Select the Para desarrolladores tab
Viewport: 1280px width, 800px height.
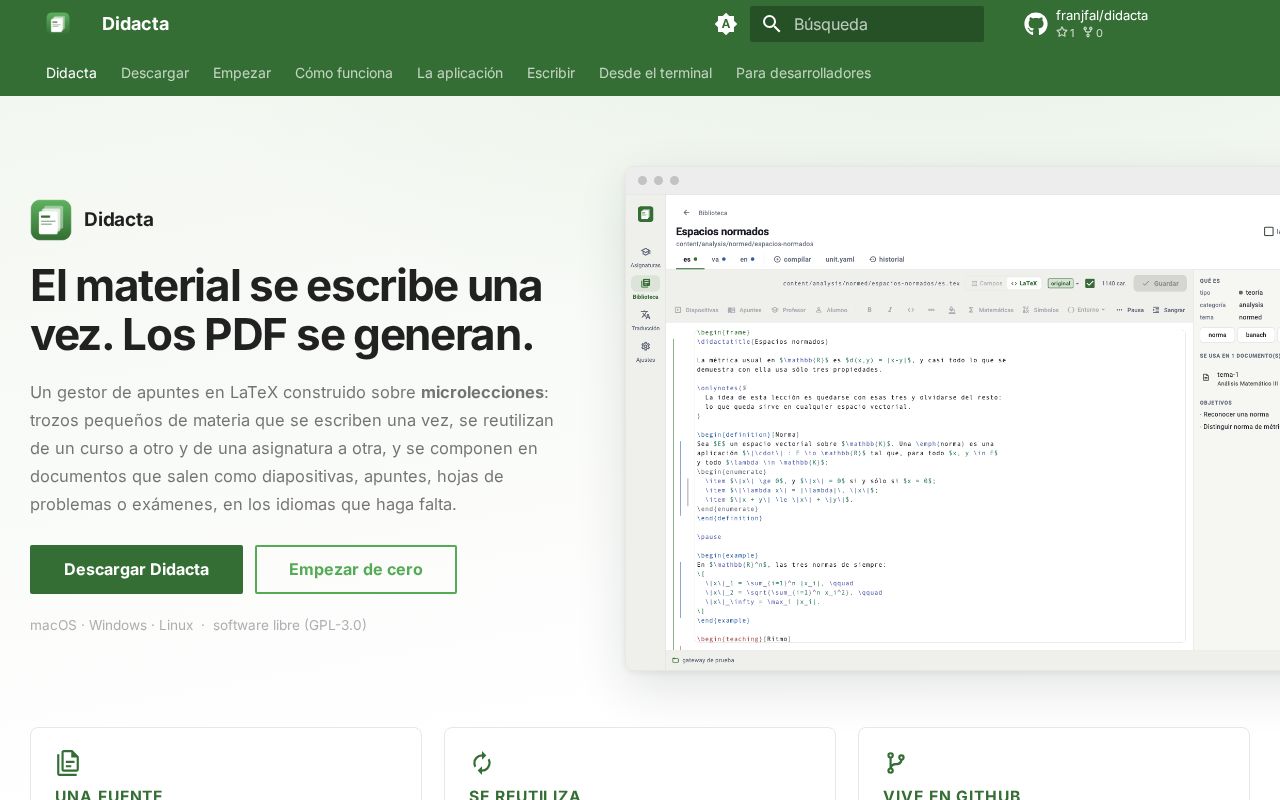pos(803,73)
